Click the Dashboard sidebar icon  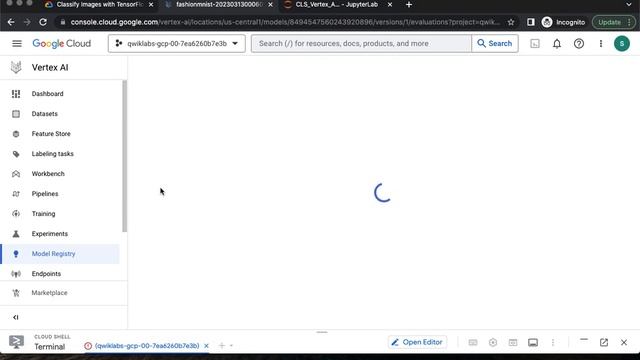pos(16,94)
